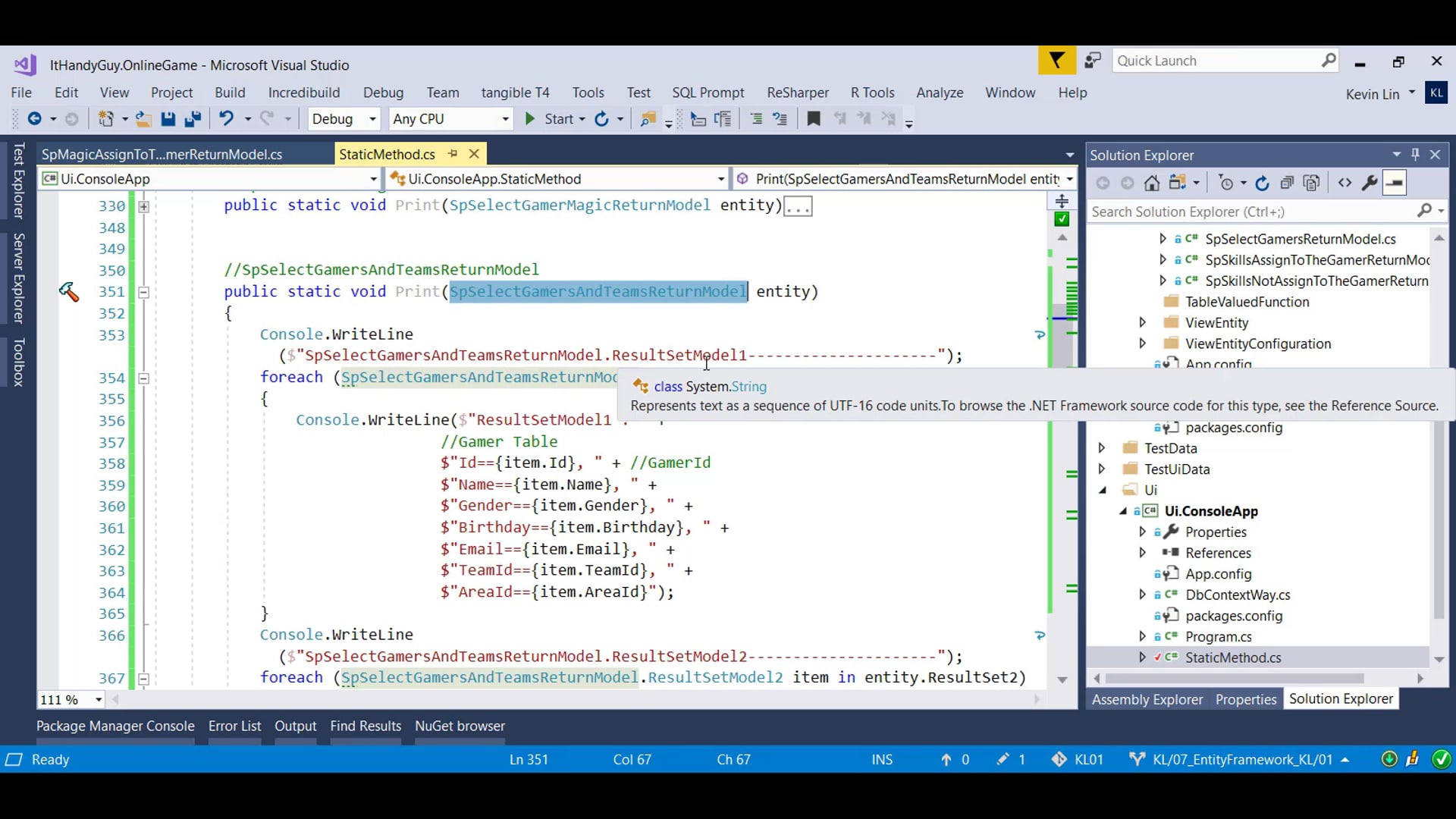Click the View Code angle brackets icon
Viewport: 1456px width, 819px height.
click(x=1345, y=183)
